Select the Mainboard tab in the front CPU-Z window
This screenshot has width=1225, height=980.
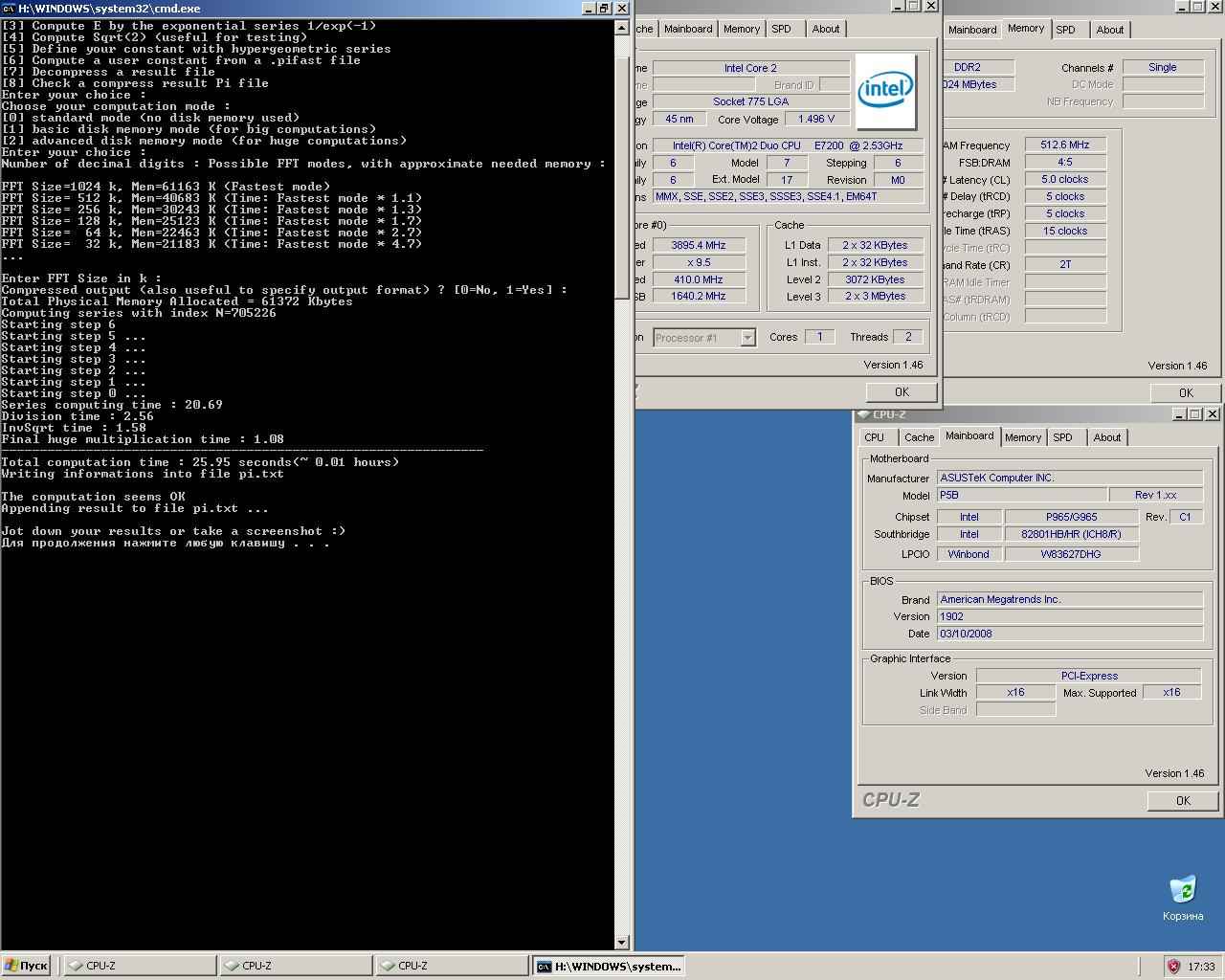click(969, 435)
